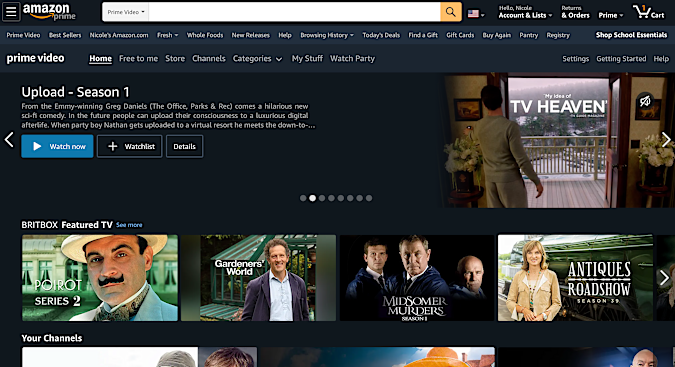This screenshot has height=367, width=675.
Task: Select the fourth carousel dot
Action: click(331, 198)
